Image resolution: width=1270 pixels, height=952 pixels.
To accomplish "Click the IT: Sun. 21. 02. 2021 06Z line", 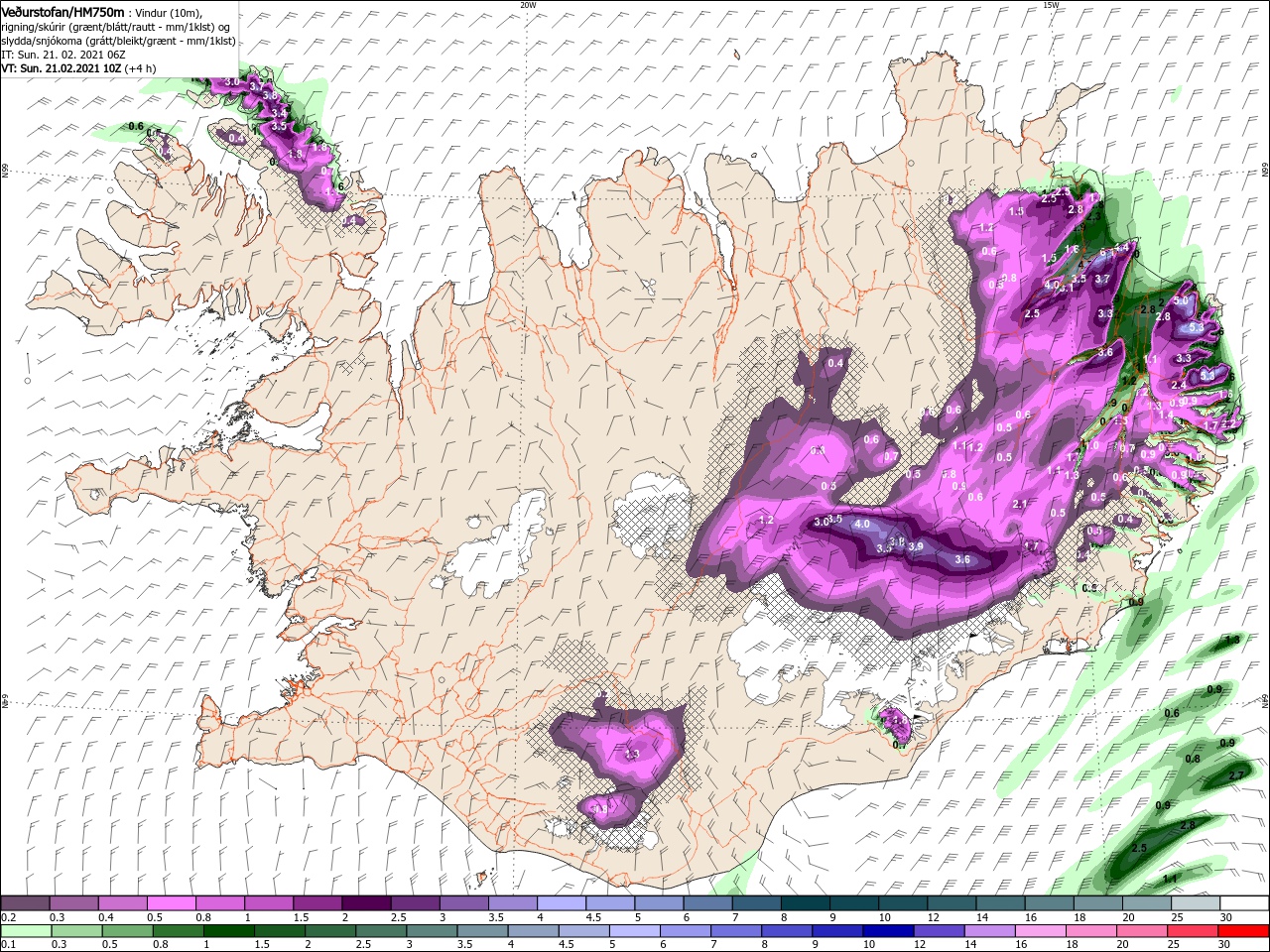I will (x=63, y=55).
